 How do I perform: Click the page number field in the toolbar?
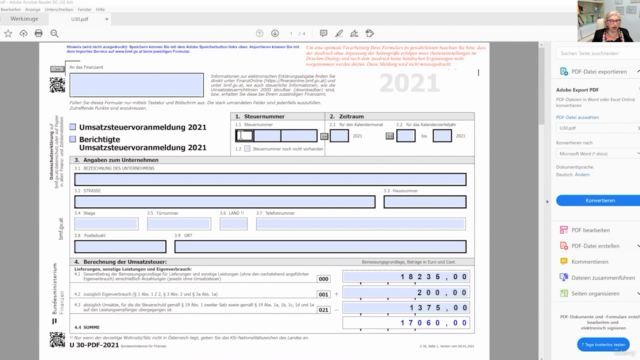(291, 33)
